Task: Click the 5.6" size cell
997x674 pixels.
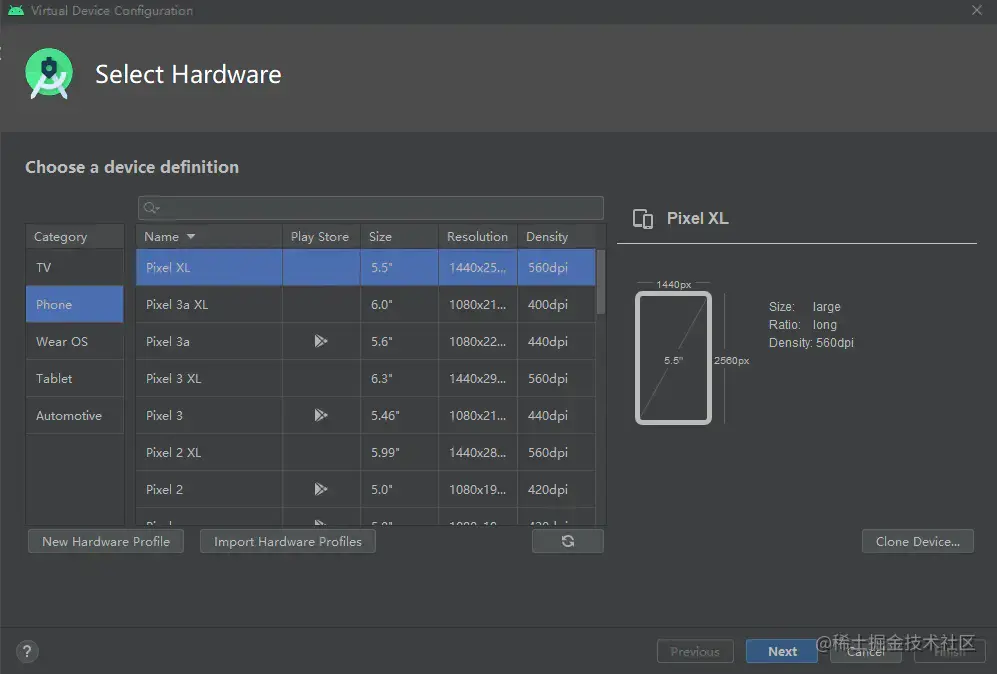Action: tap(399, 341)
